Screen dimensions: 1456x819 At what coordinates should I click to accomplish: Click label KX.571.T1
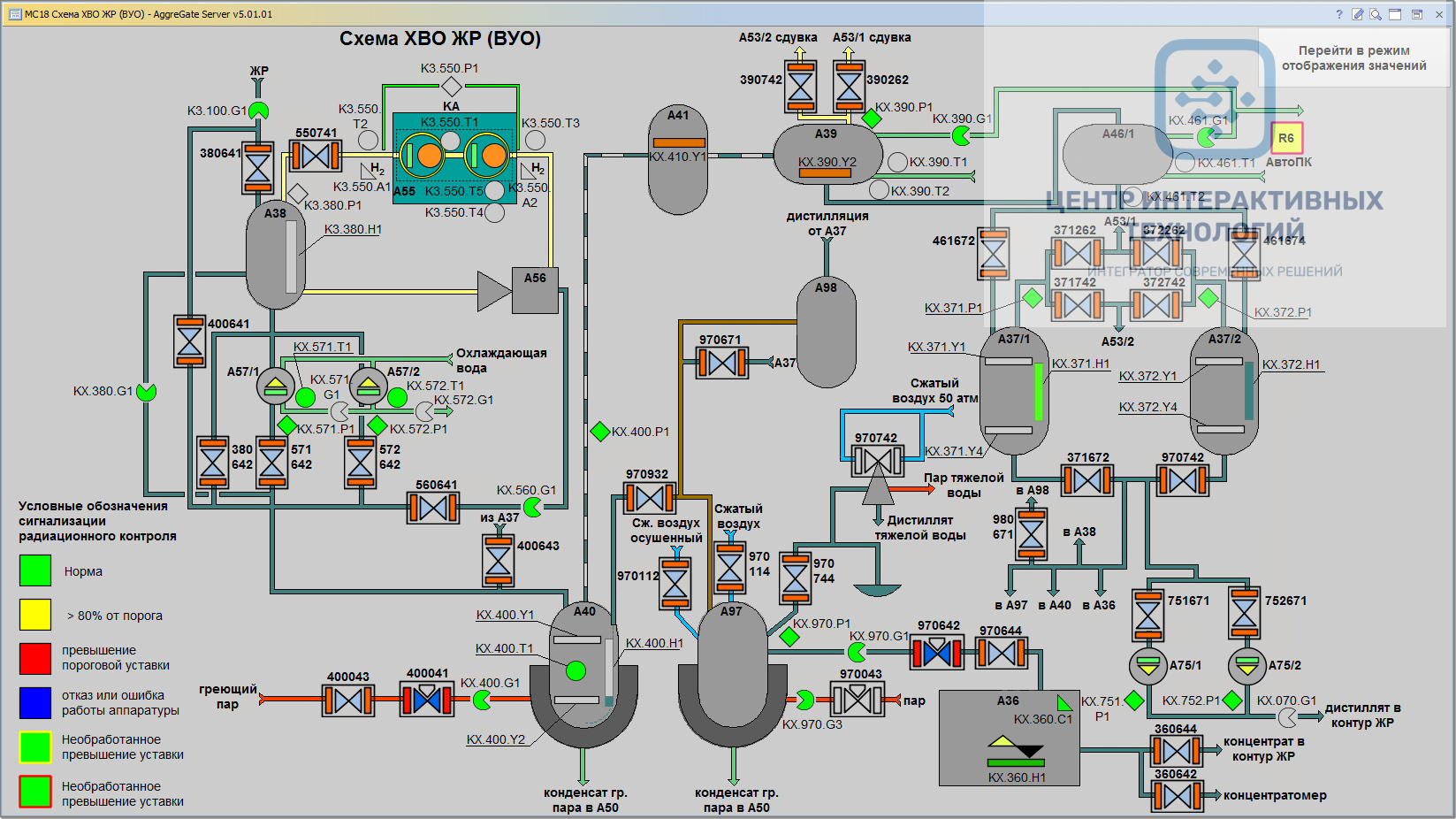point(323,347)
